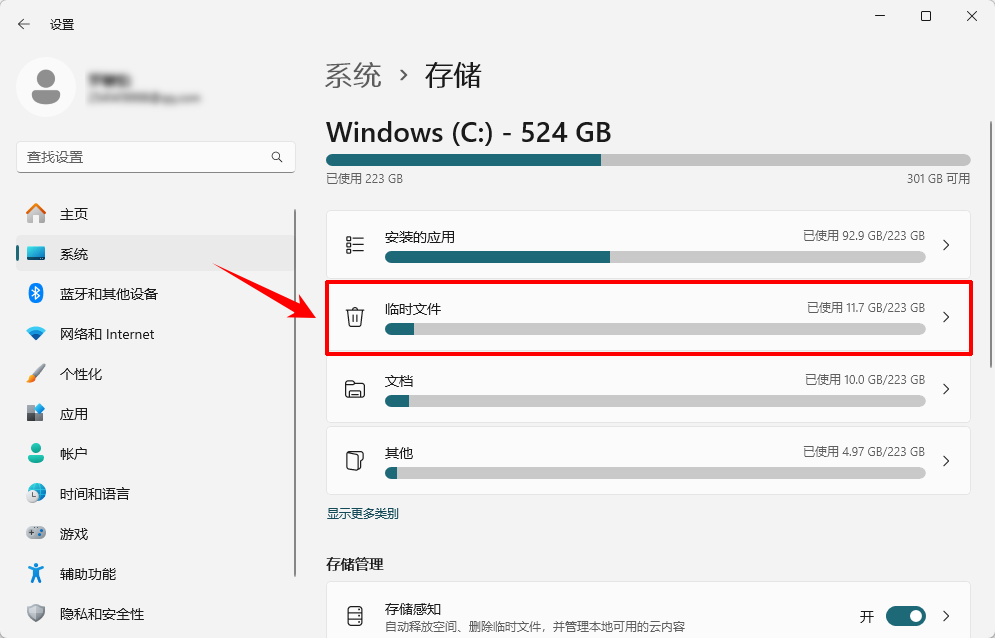Click the folder icon beside 文档
This screenshot has width=995, height=638.
(355, 389)
